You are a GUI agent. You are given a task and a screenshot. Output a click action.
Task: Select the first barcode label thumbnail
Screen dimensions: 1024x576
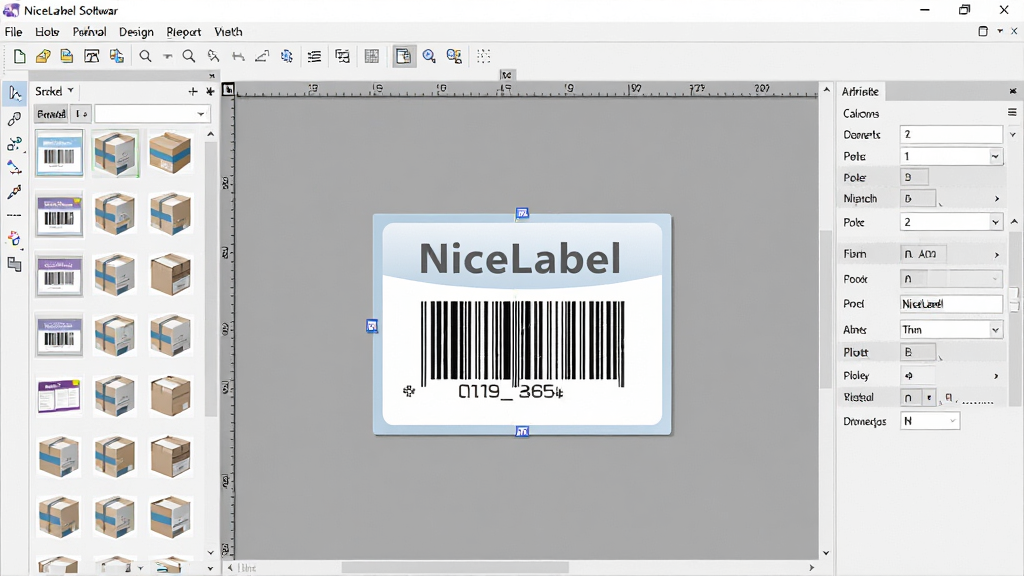click(59, 153)
